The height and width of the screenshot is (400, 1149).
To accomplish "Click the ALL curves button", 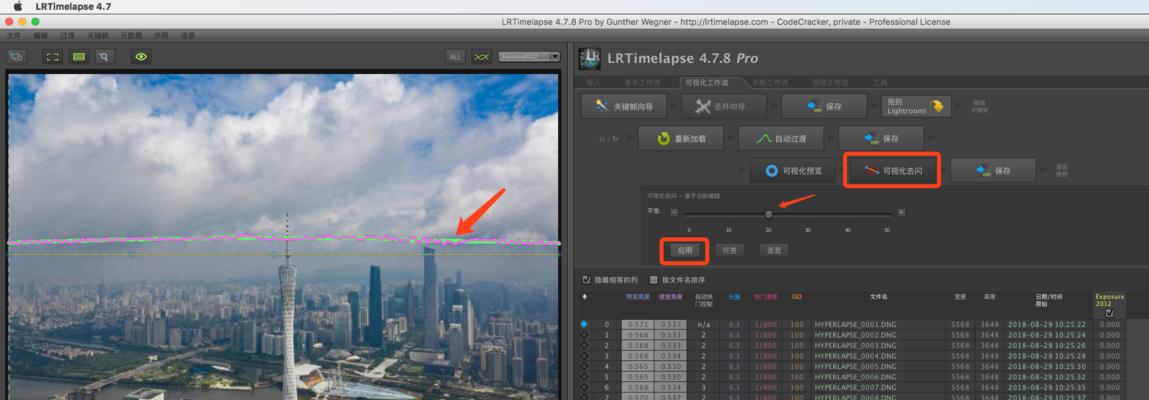I will tap(455, 56).
